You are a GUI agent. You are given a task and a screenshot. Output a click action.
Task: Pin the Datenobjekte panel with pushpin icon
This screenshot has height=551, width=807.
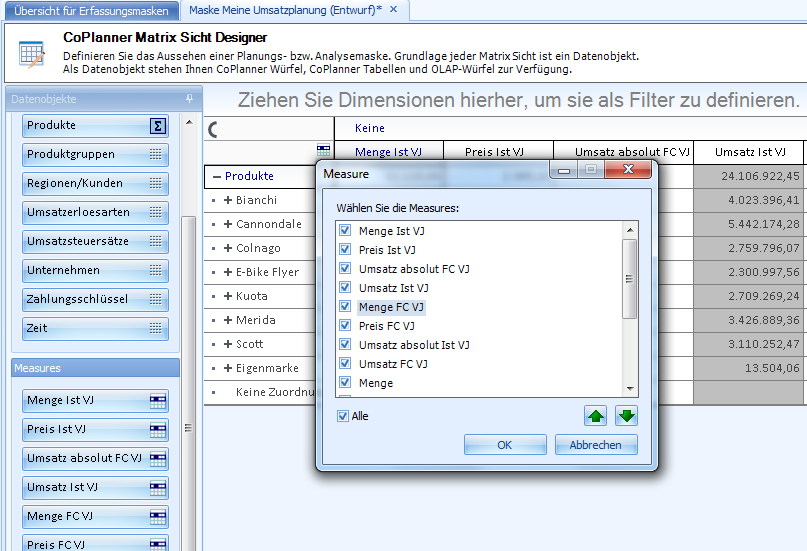click(189, 99)
